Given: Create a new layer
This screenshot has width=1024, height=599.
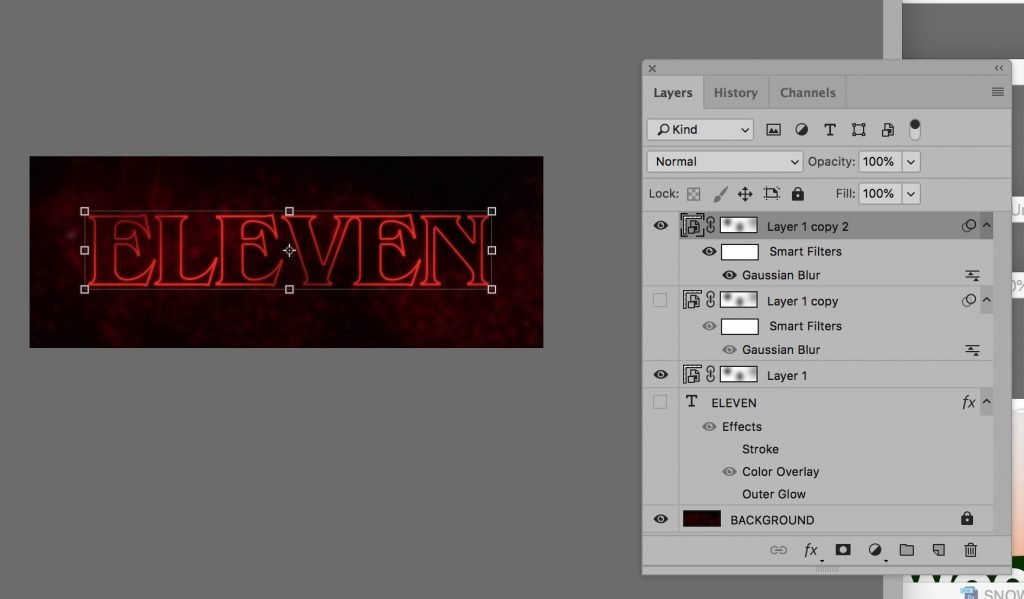Looking at the screenshot, I should 938,550.
